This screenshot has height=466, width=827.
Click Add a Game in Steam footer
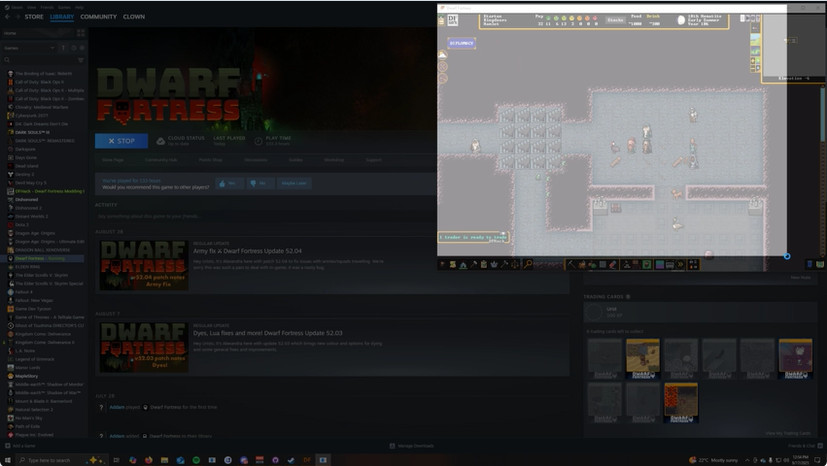pyautogui.click(x=20, y=446)
